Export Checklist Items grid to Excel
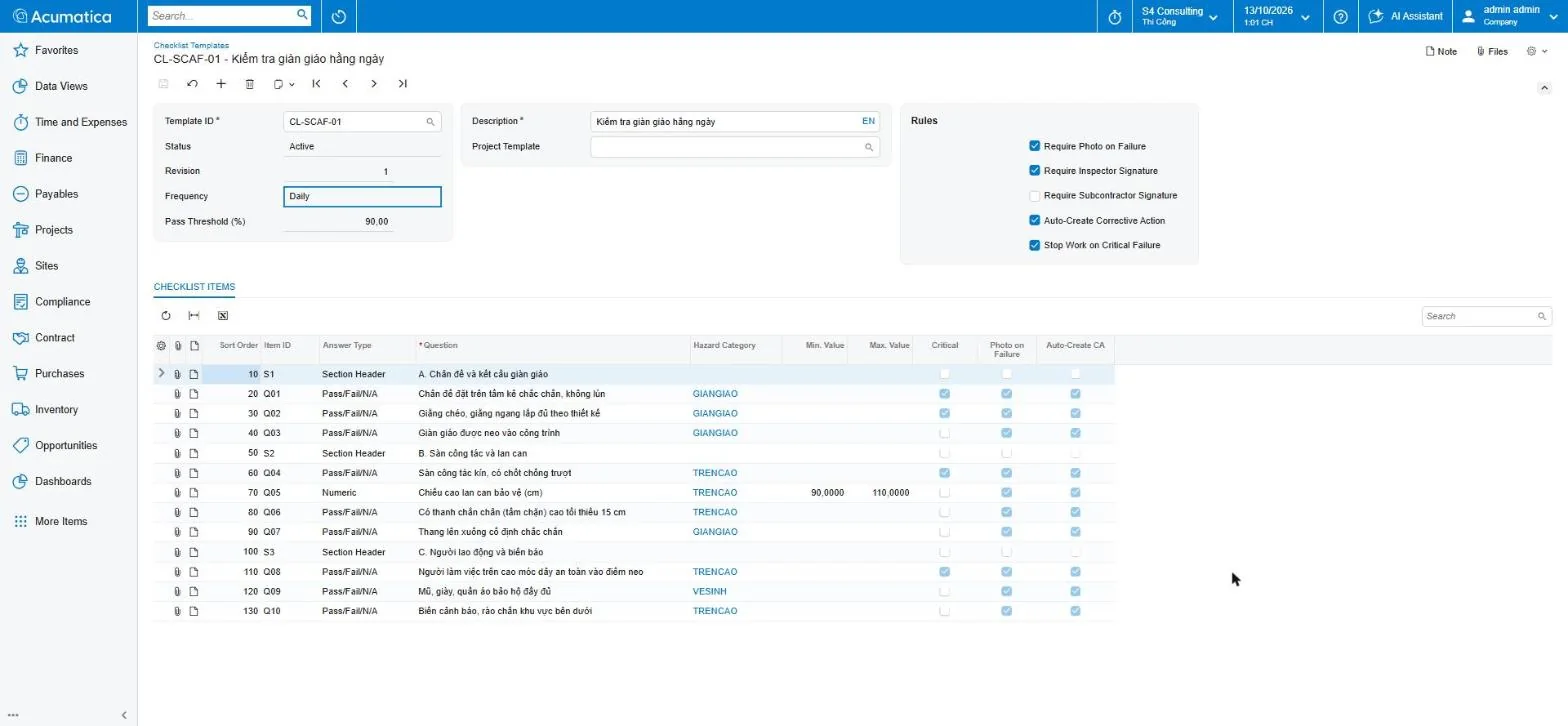This screenshot has width=1568, height=726. pyautogui.click(x=223, y=316)
